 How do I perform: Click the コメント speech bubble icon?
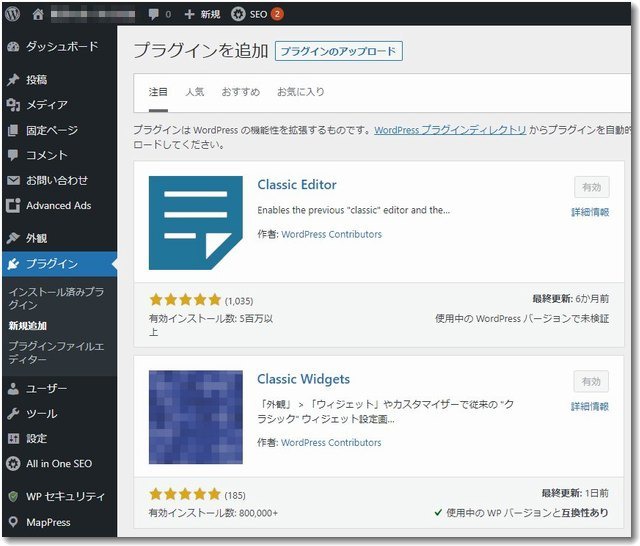coord(13,155)
